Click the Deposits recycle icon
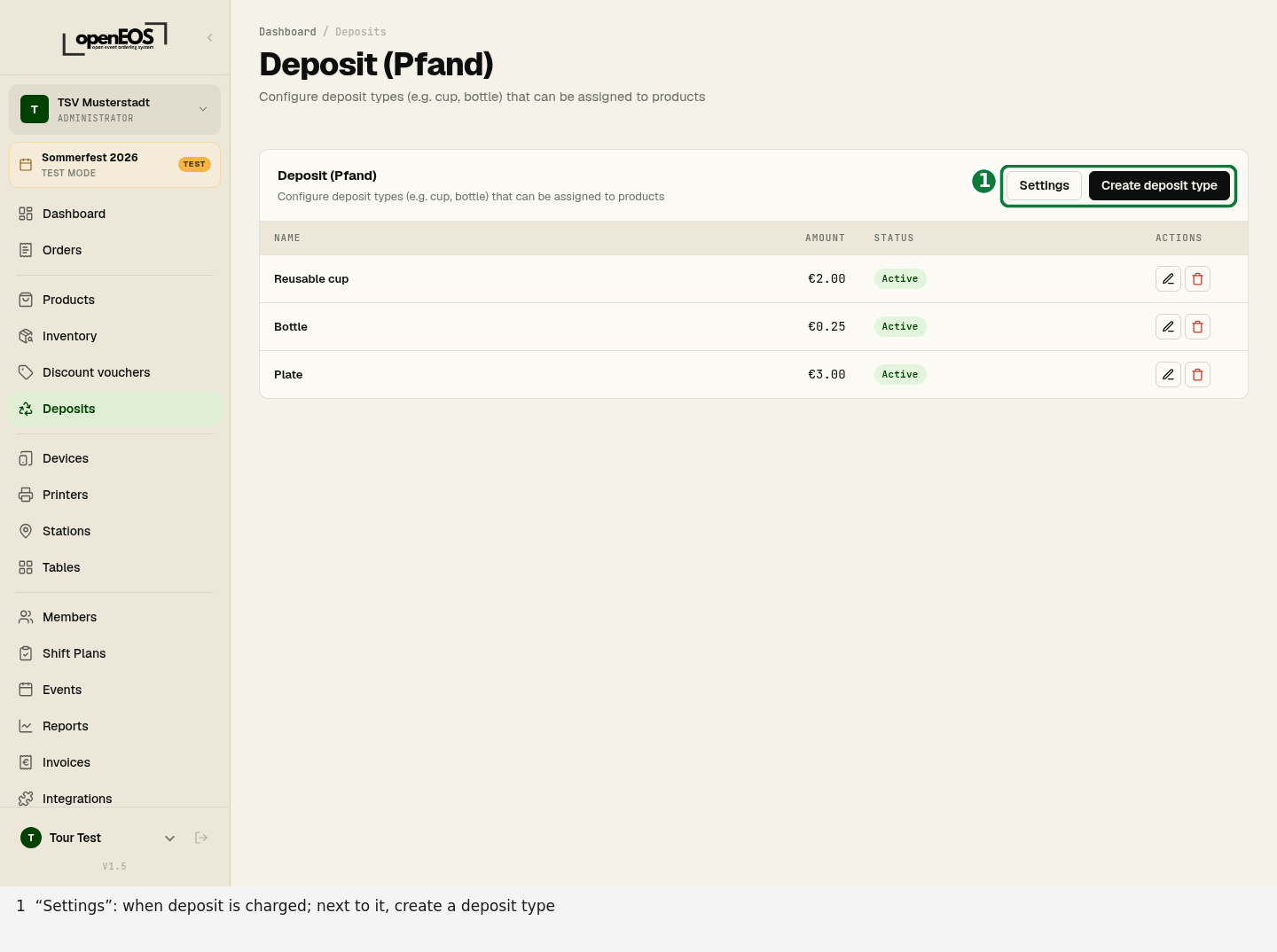The height and width of the screenshot is (952, 1277). [x=26, y=409]
